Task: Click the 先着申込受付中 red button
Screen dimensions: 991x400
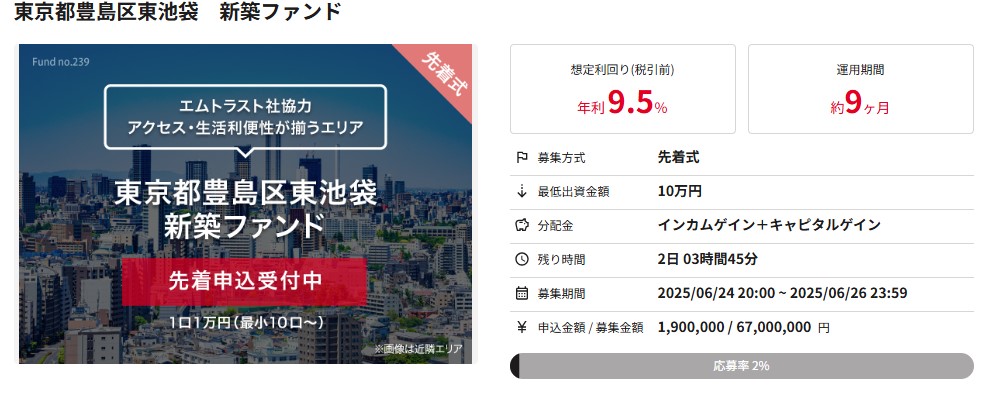Action: [x=243, y=282]
